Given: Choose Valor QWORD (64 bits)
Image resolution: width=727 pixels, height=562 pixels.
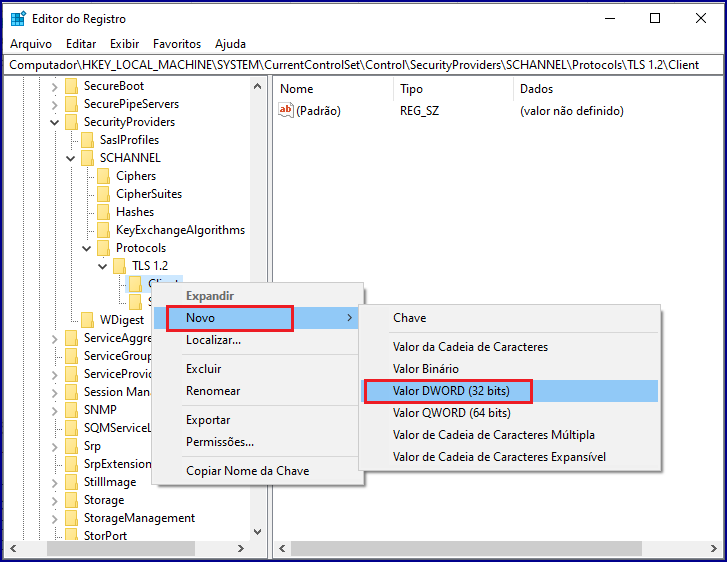Looking at the screenshot, I should (x=509, y=413).
